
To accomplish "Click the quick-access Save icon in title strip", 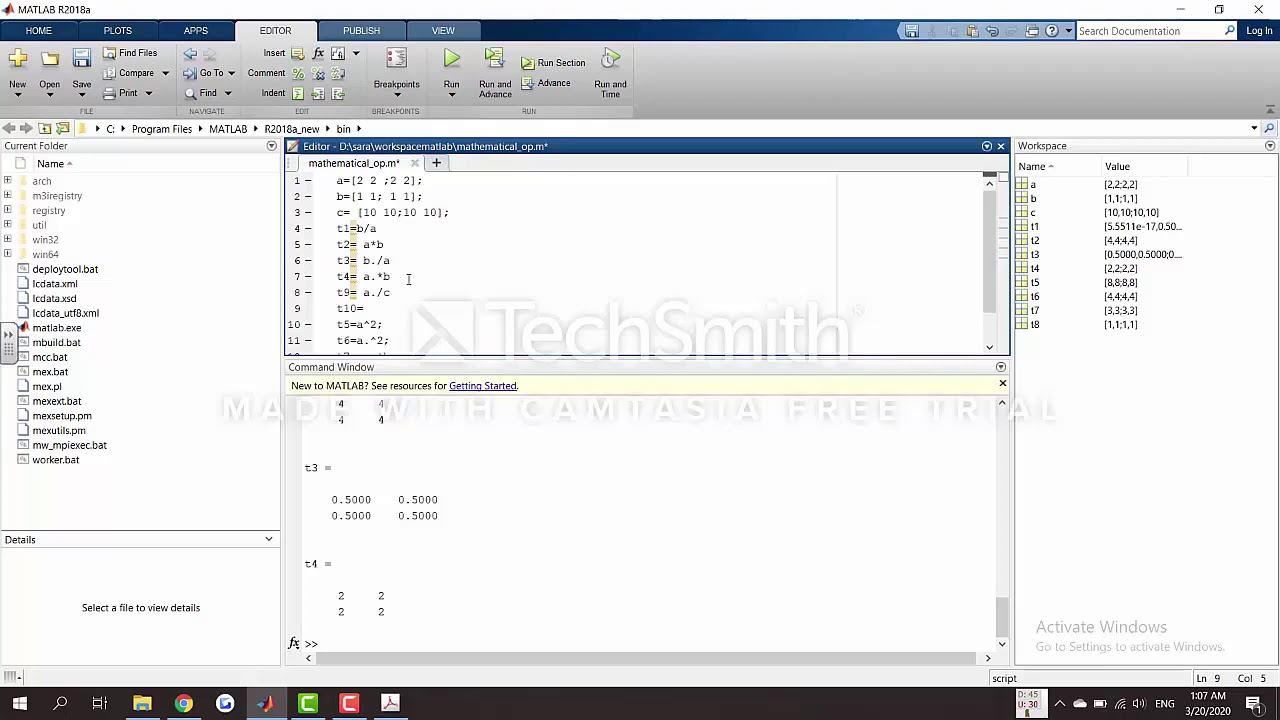I will click(912, 31).
